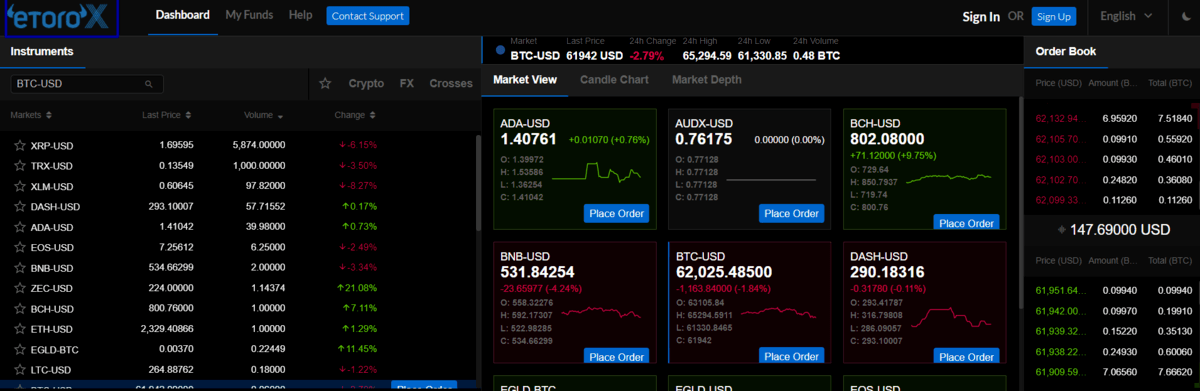Open the Market Depth tab
Screen dimensions: 1200x391
[707, 80]
